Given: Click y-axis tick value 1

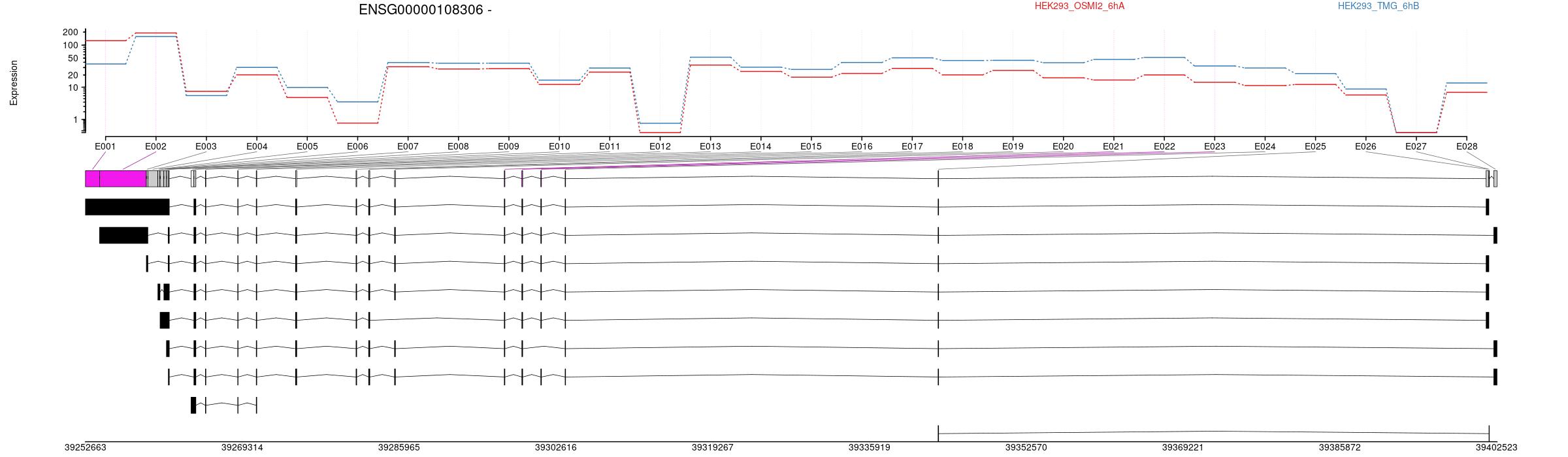Looking at the screenshot, I should [x=76, y=120].
